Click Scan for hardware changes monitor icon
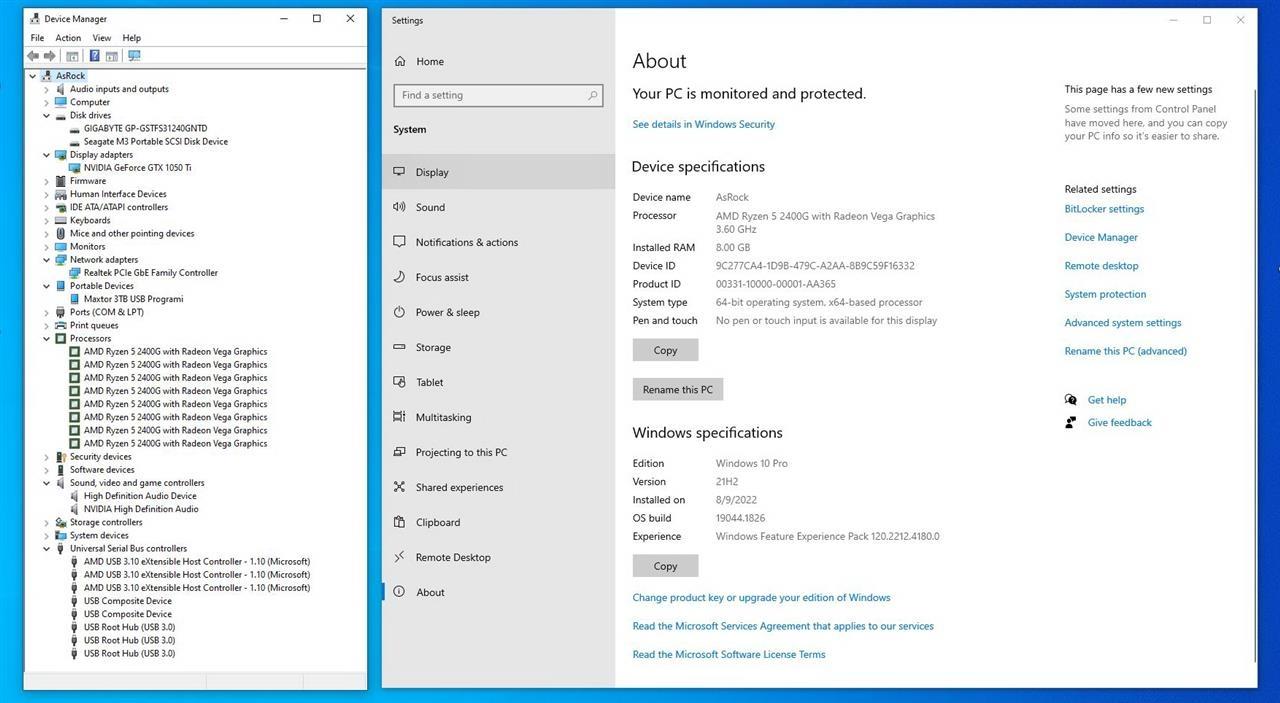 click(134, 56)
